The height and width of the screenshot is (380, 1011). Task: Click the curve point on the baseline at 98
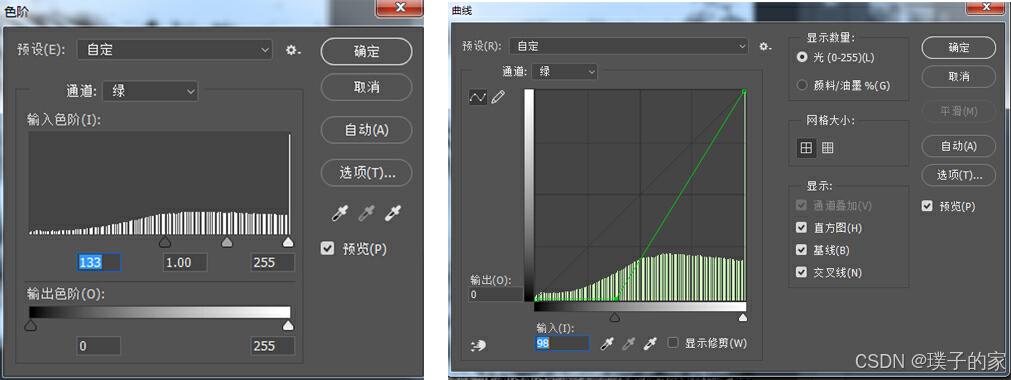(x=616, y=299)
